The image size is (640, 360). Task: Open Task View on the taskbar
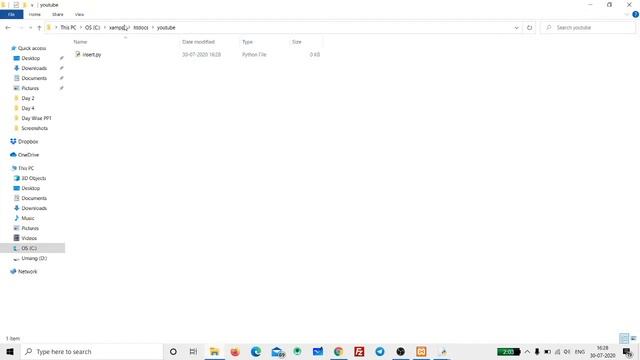(193, 351)
